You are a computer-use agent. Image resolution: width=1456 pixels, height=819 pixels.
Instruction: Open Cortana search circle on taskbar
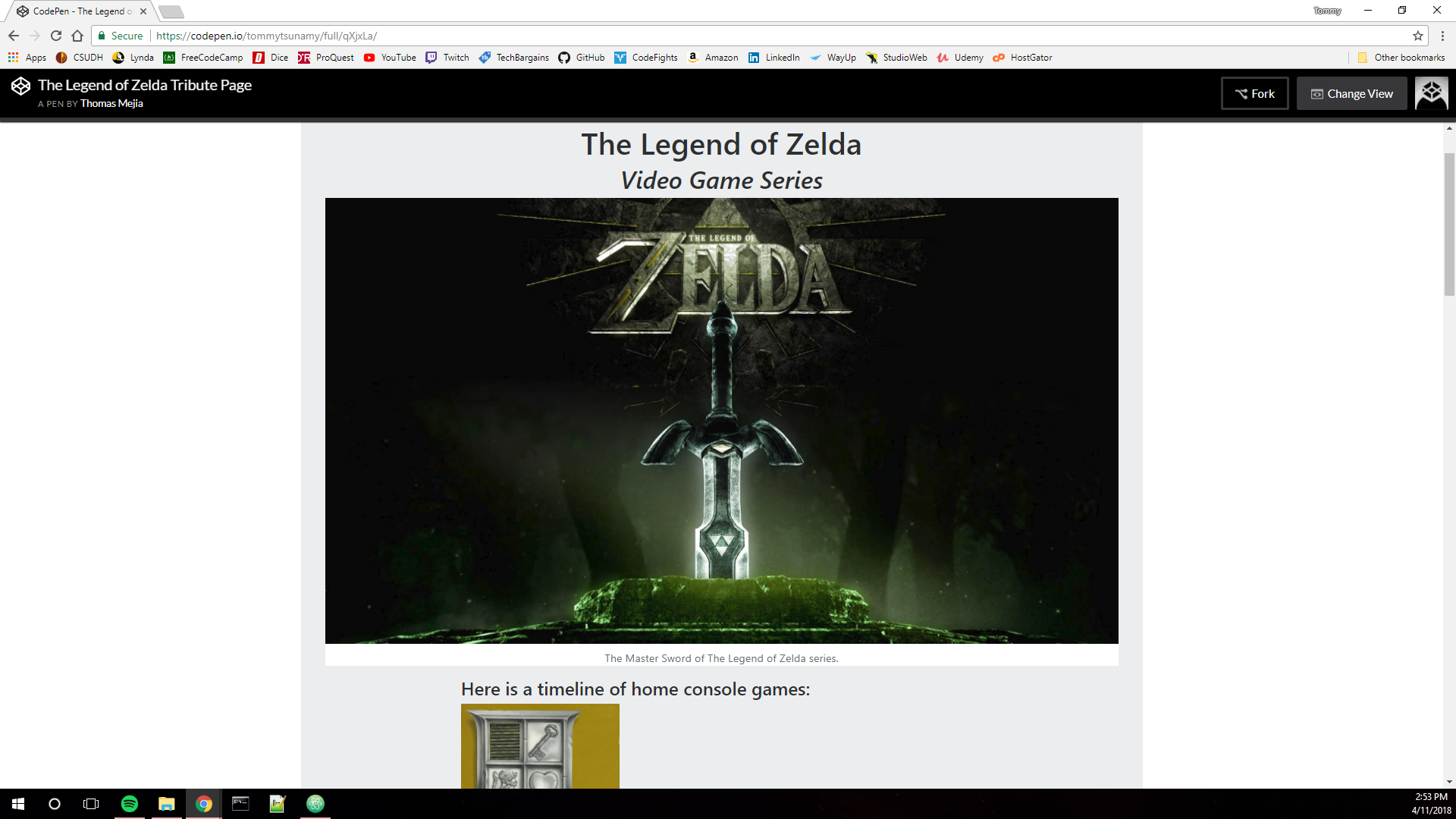(55, 804)
